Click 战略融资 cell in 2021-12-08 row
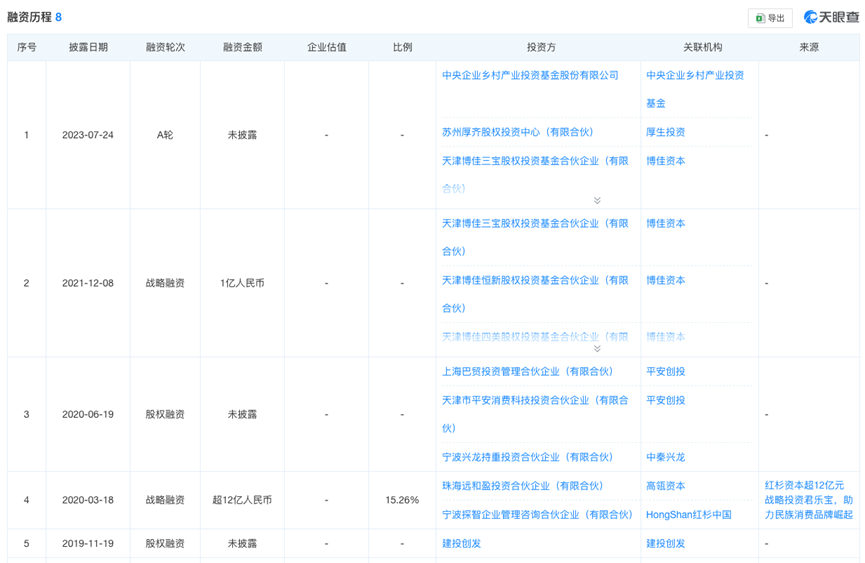 165,283
